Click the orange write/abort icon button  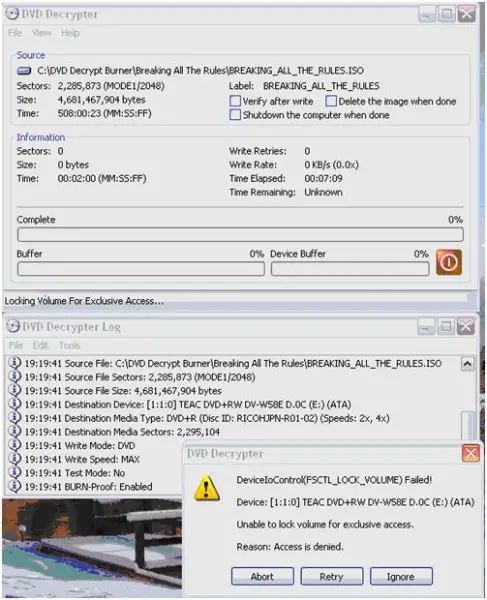pyautogui.click(x=449, y=262)
